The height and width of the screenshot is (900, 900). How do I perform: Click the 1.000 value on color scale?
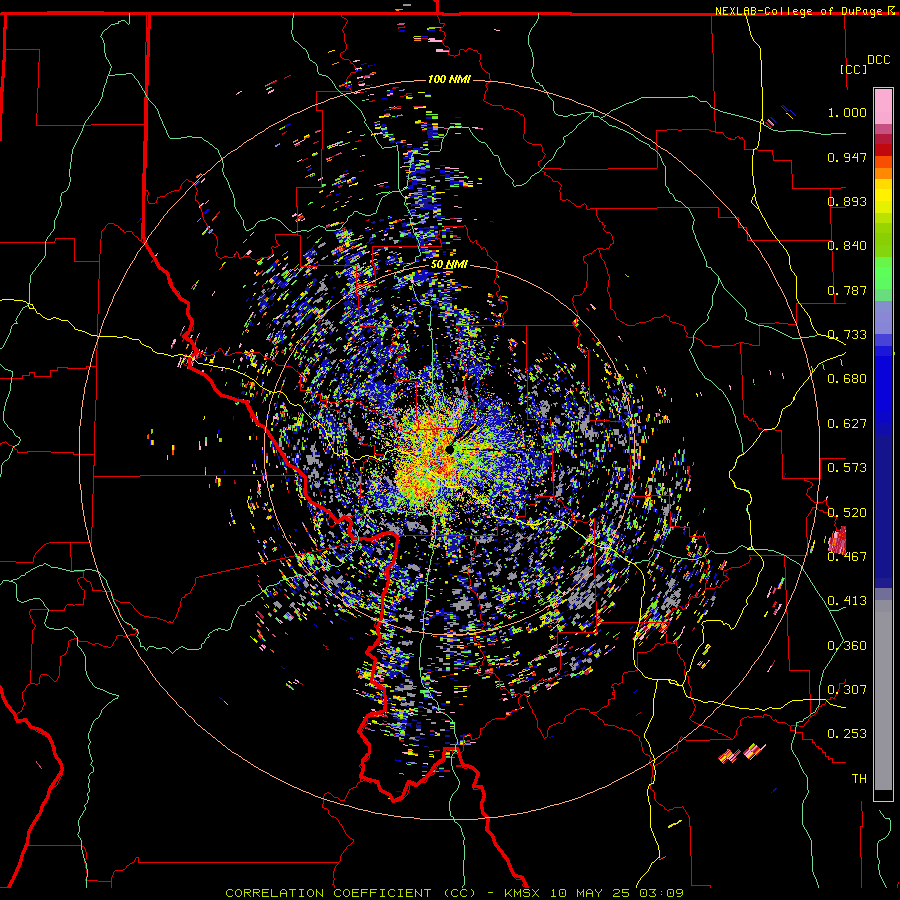click(847, 112)
